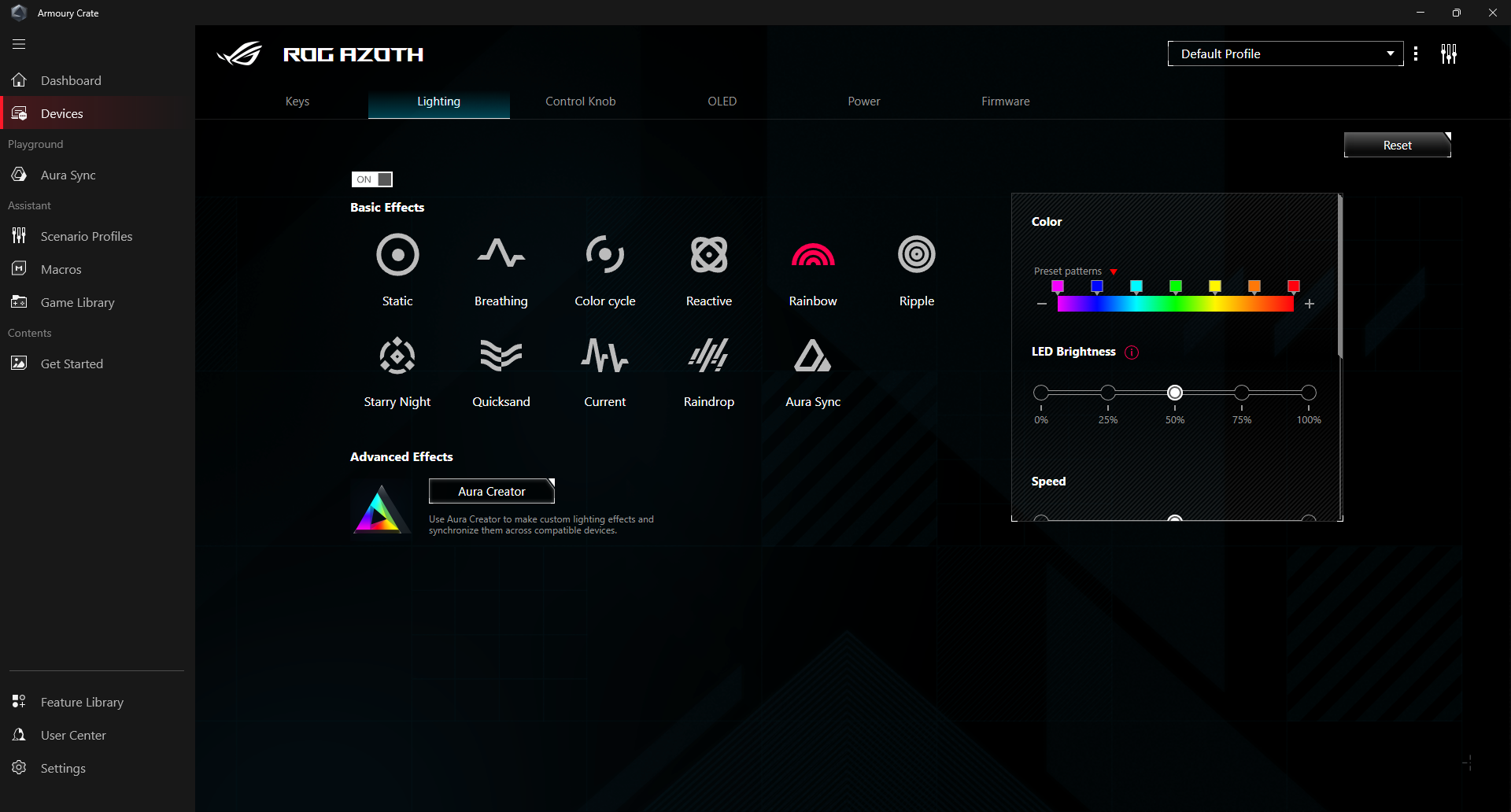Select the Reactive lighting effect icon
Image resolution: width=1511 pixels, height=812 pixels.
click(x=709, y=254)
